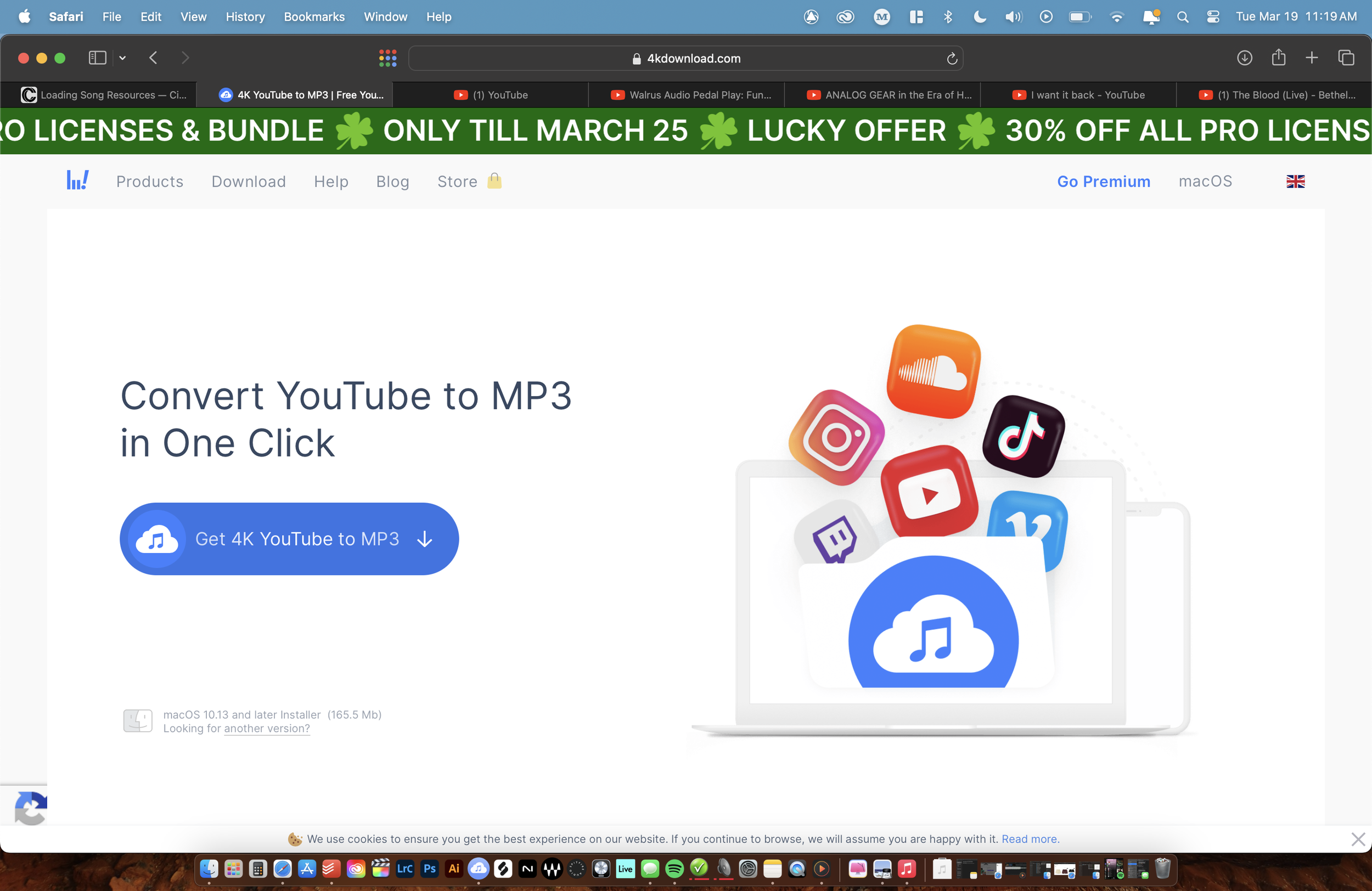Image resolution: width=1372 pixels, height=891 pixels.
Task: Click the address bar showing 4kdownload.com
Action: click(x=686, y=58)
